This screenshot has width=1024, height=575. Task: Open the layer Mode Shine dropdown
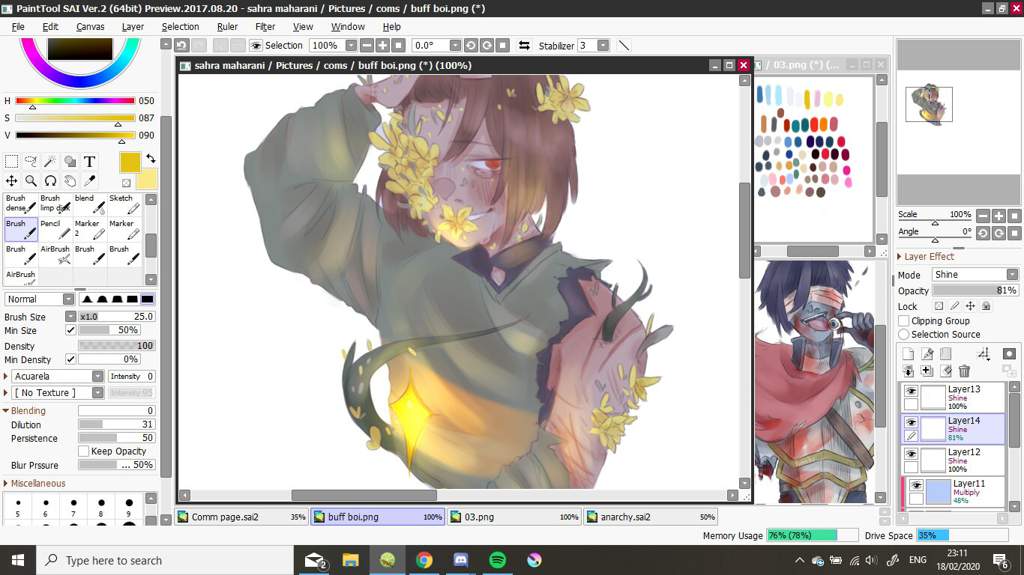tap(1012, 274)
